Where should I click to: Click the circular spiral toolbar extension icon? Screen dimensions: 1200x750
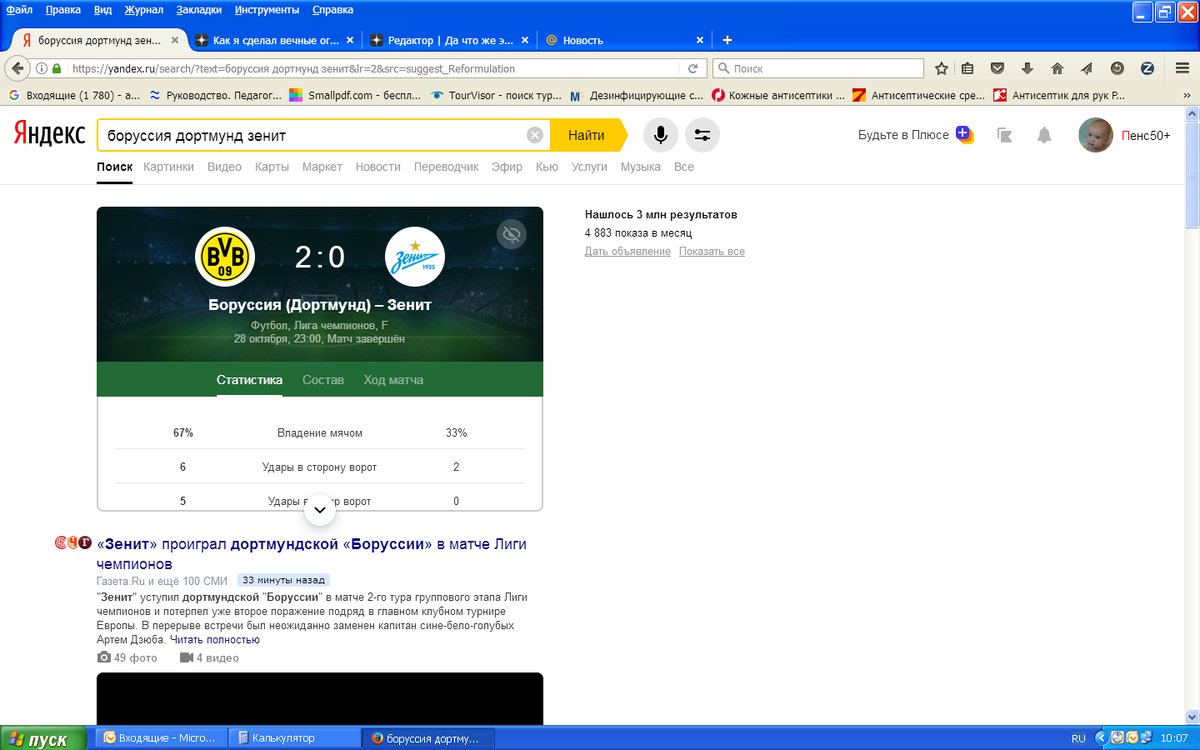click(x=1117, y=69)
